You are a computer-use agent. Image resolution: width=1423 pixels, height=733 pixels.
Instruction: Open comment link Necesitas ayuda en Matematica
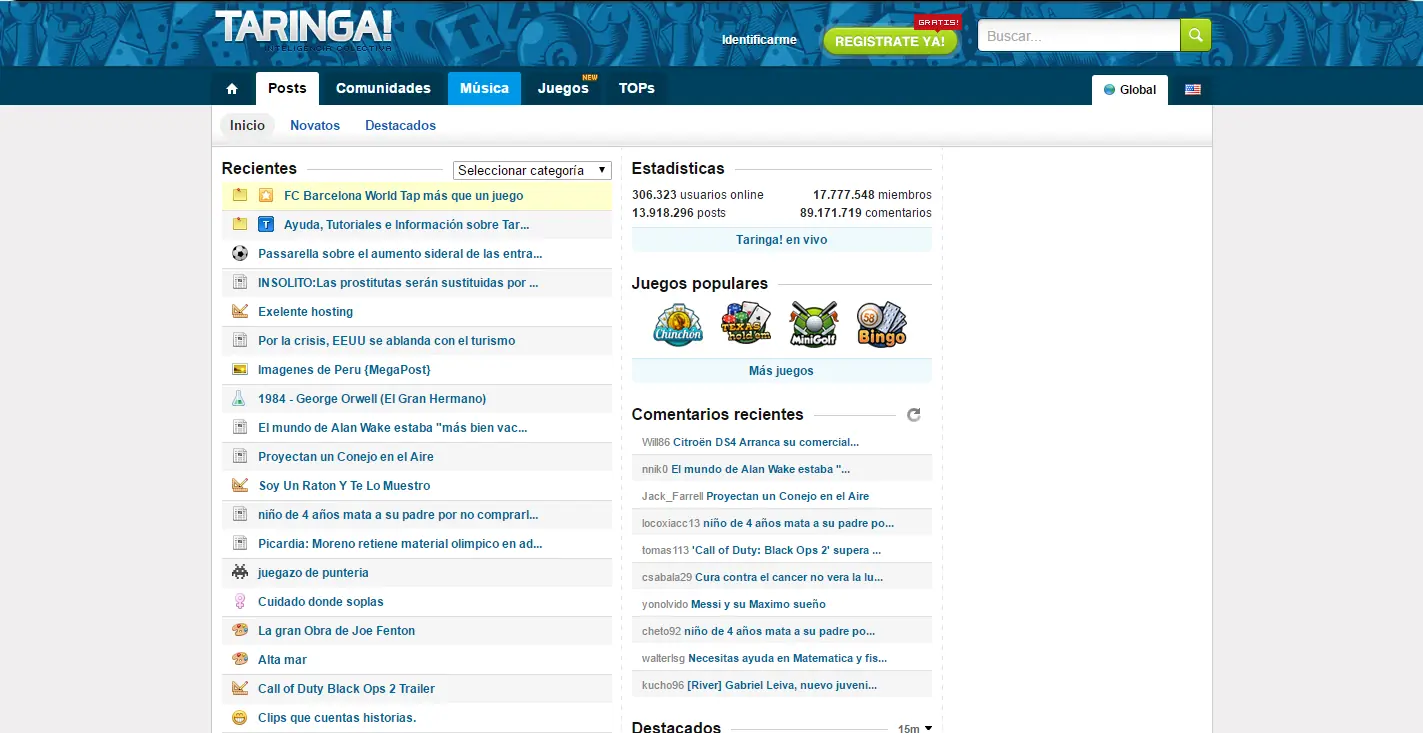click(x=788, y=658)
